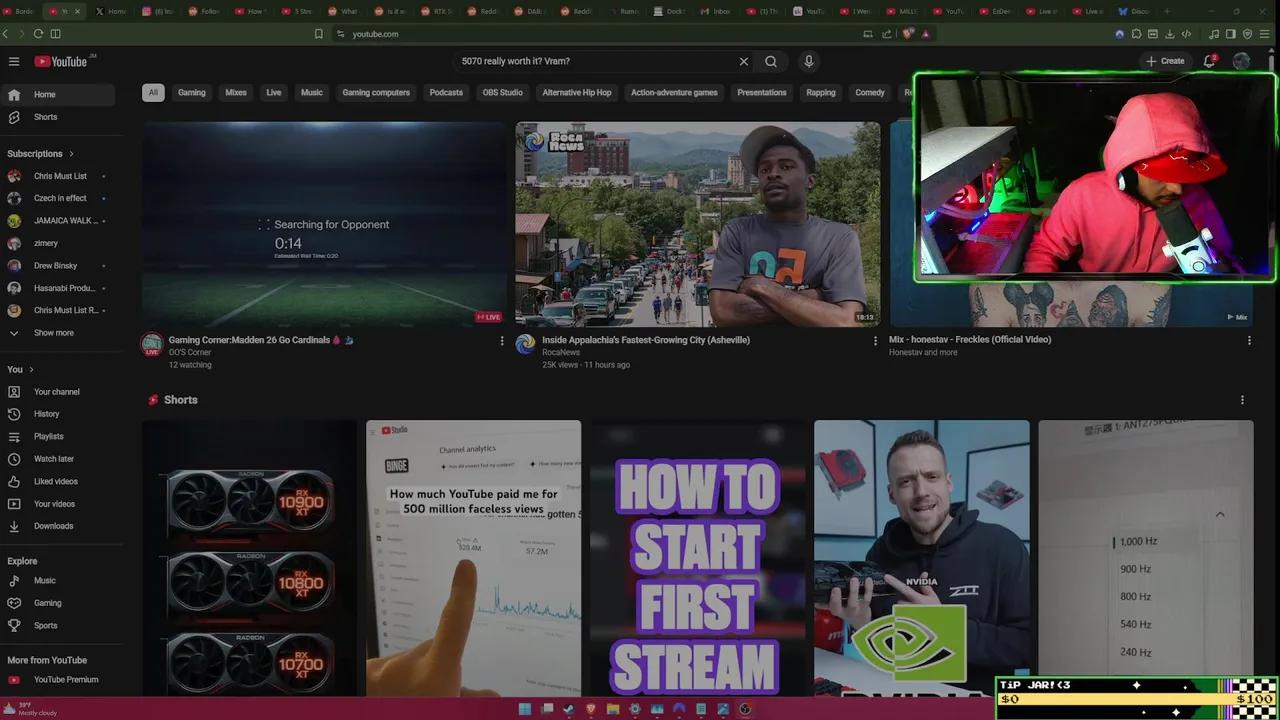
Task: Open the account avatar menu
Action: (1241, 61)
